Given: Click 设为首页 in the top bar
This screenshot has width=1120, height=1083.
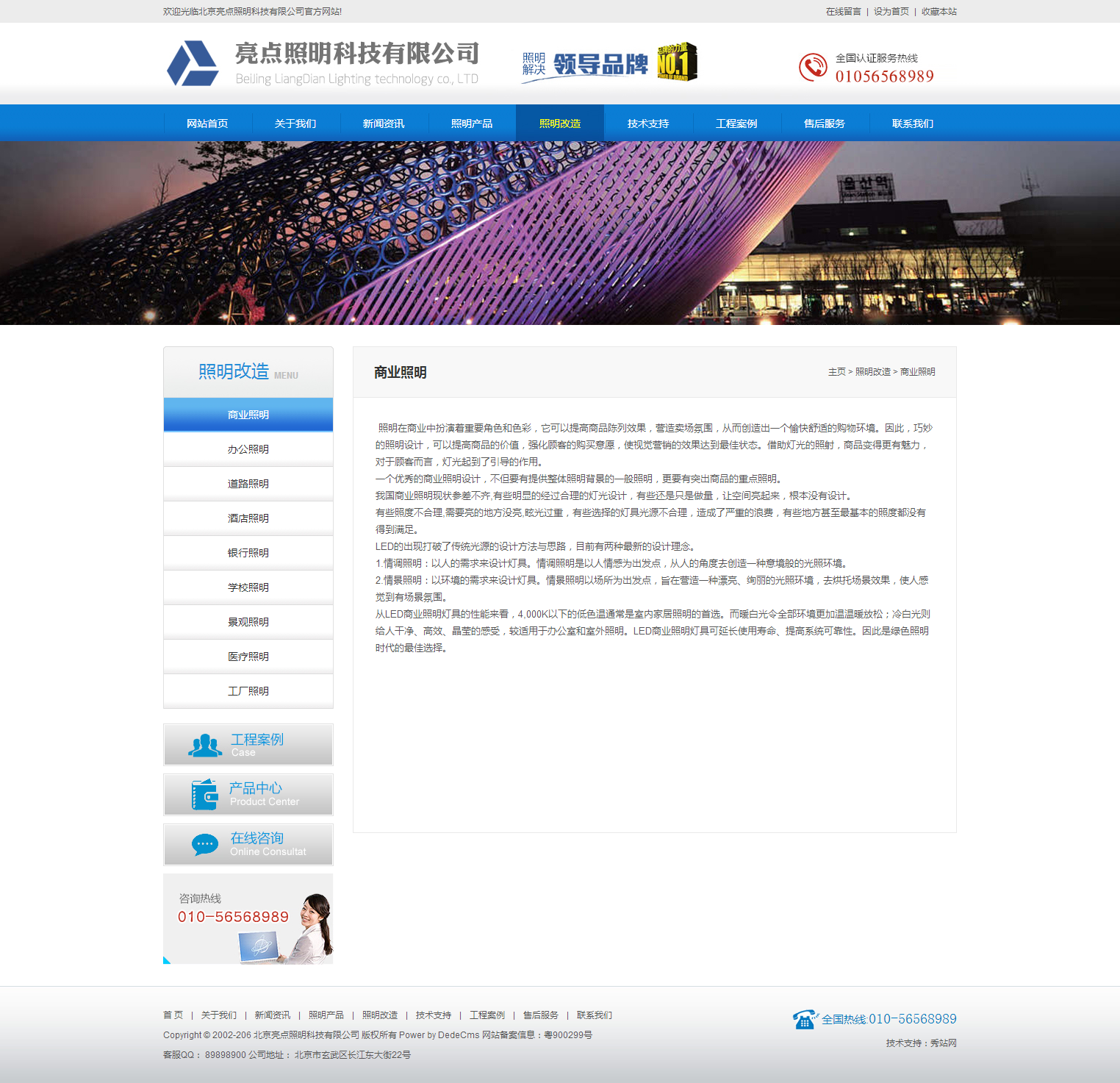Looking at the screenshot, I should tap(891, 12).
